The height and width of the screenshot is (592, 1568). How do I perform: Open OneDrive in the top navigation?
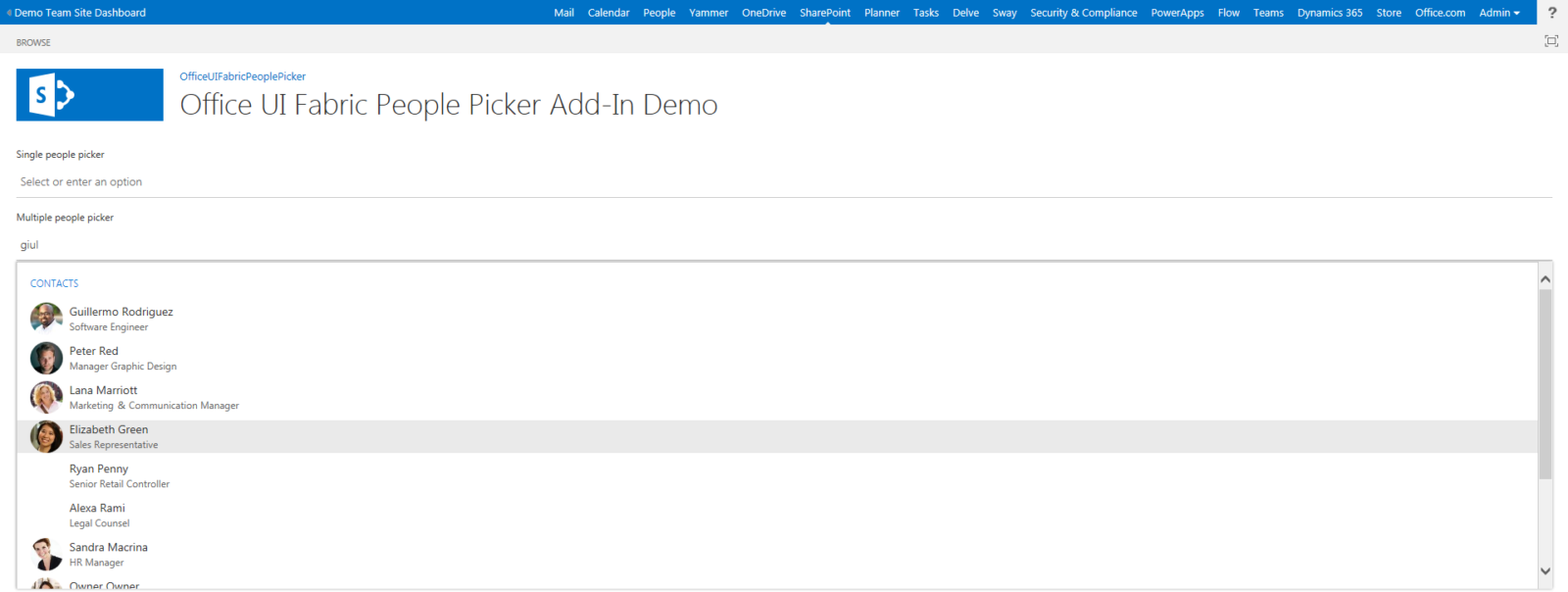point(763,13)
